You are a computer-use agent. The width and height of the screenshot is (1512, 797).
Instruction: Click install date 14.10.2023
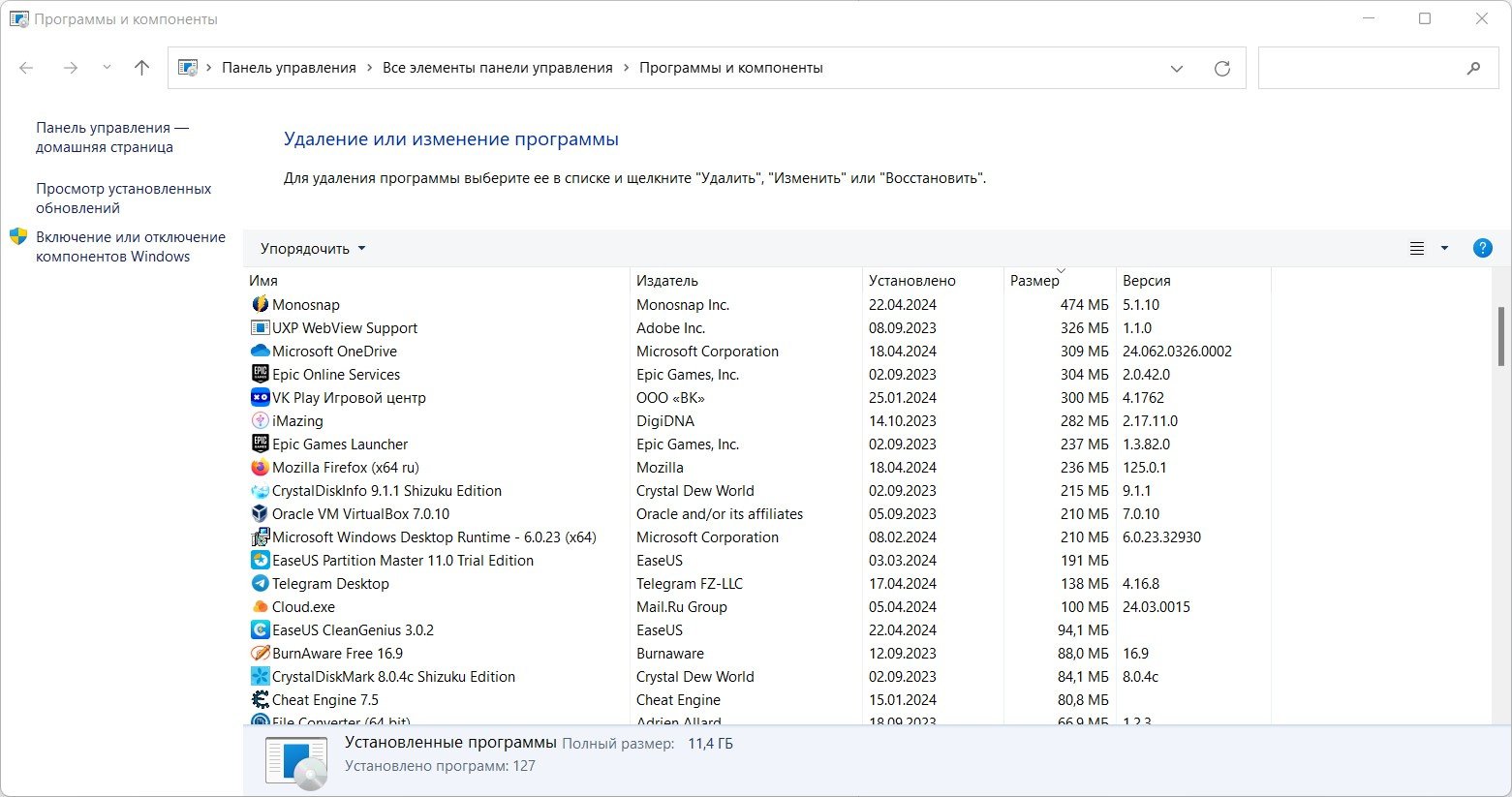pyautogui.click(x=903, y=420)
